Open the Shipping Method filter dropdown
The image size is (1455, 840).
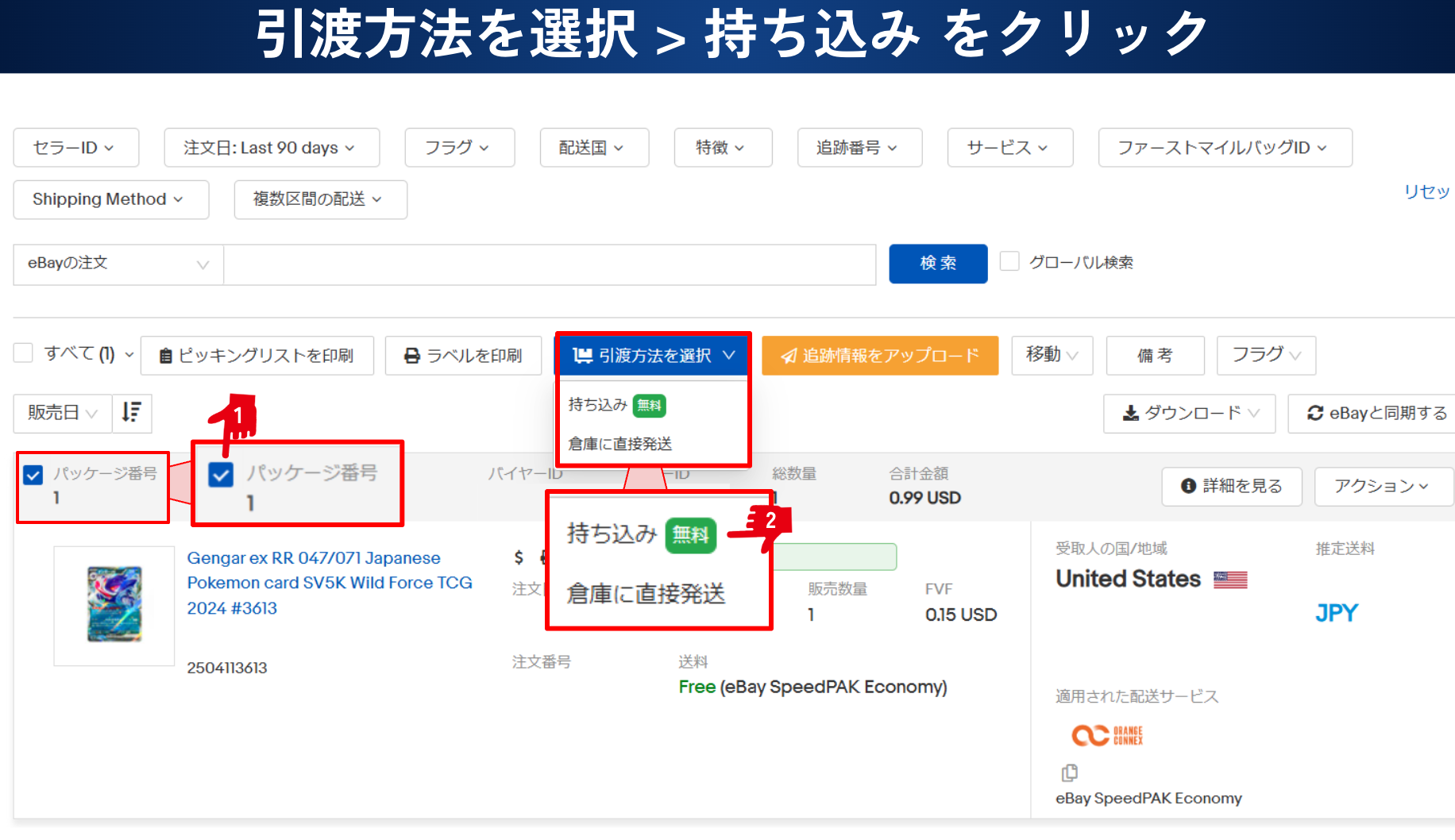pos(110,199)
